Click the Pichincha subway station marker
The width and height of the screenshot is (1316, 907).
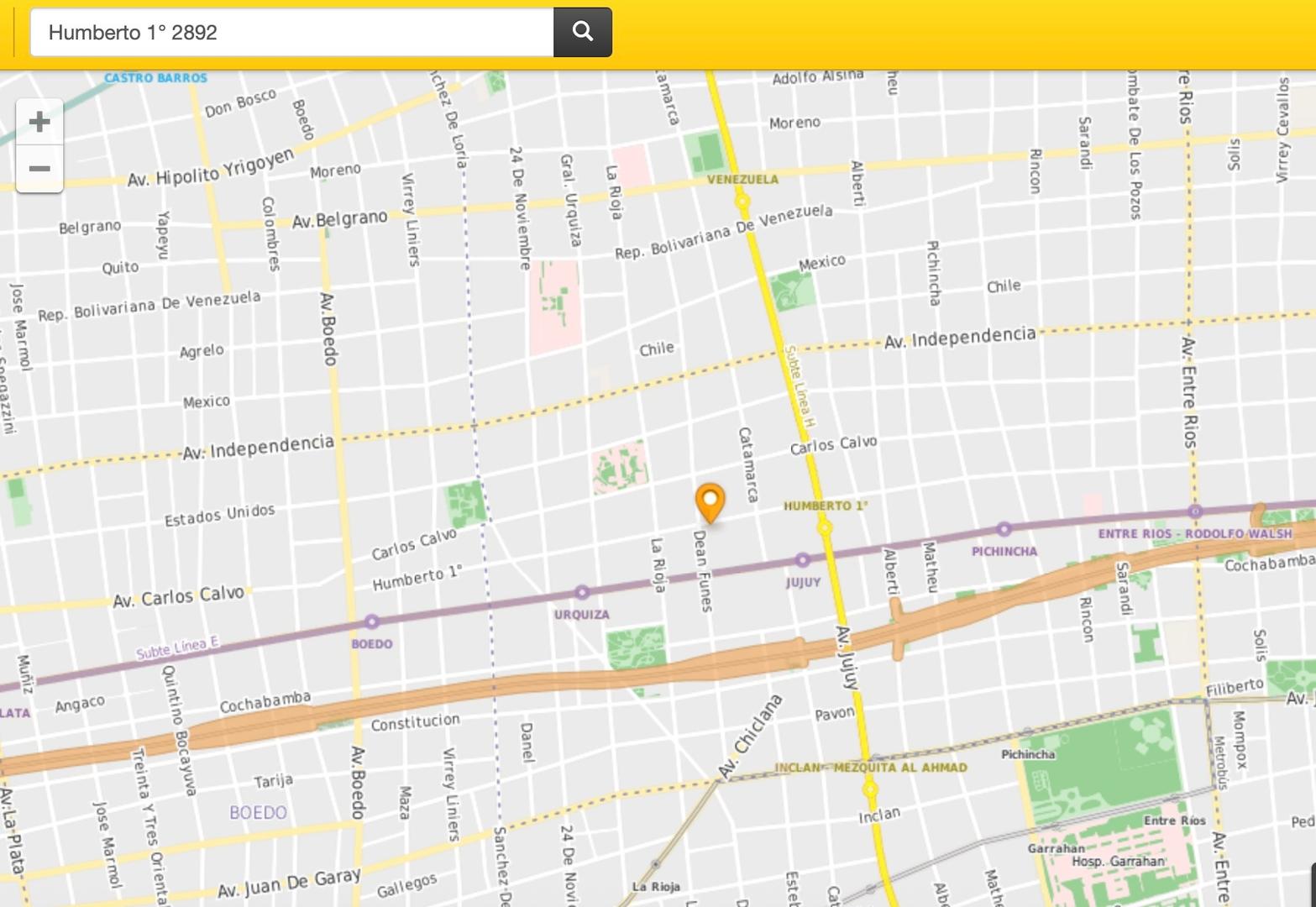(x=1004, y=529)
